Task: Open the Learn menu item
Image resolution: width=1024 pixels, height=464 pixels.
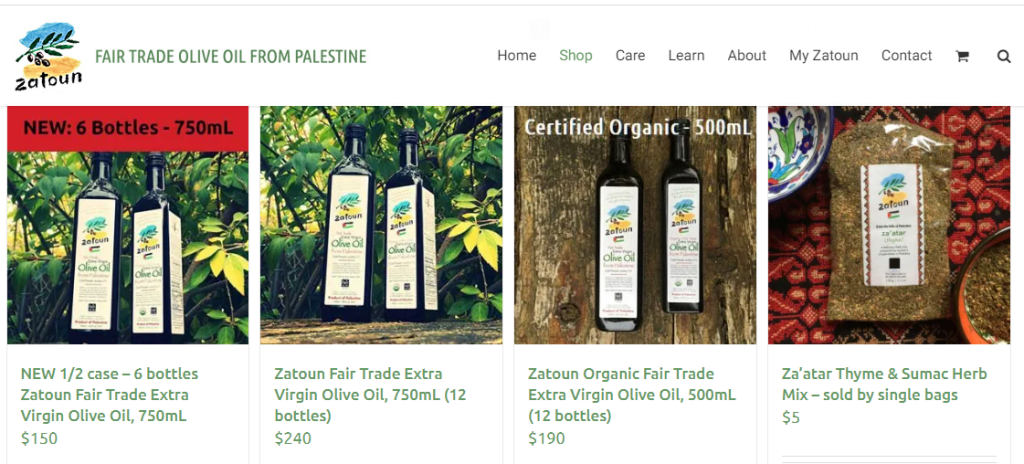Action: point(686,56)
